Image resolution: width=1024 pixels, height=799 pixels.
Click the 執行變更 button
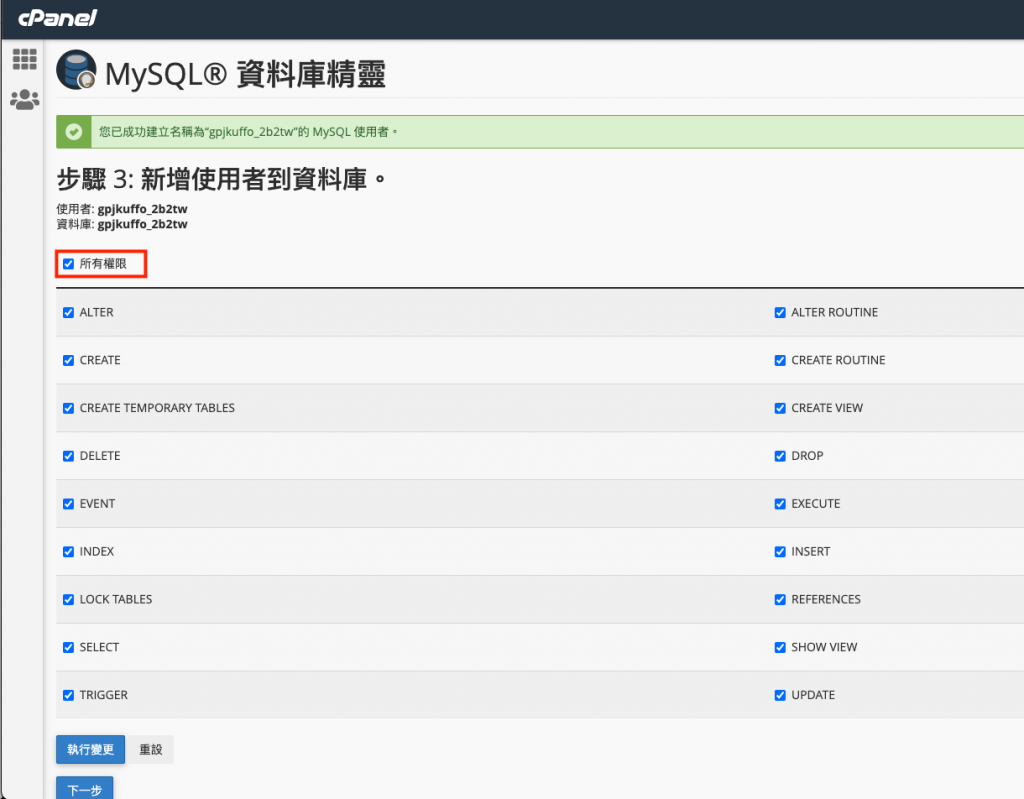[x=90, y=749]
